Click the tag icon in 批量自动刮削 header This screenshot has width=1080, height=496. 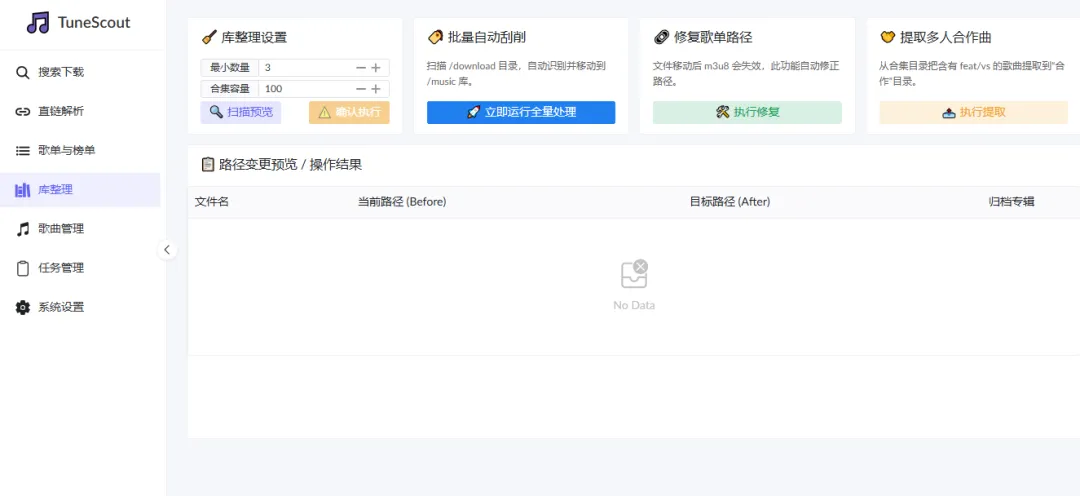pos(435,37)
